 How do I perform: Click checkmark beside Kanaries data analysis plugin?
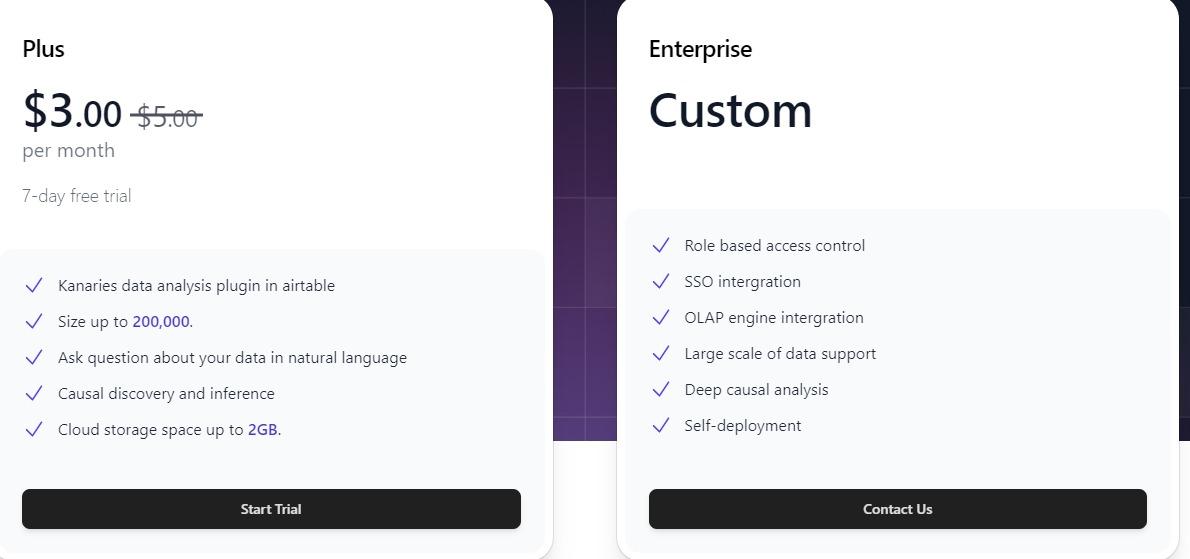tap(33, 285)
